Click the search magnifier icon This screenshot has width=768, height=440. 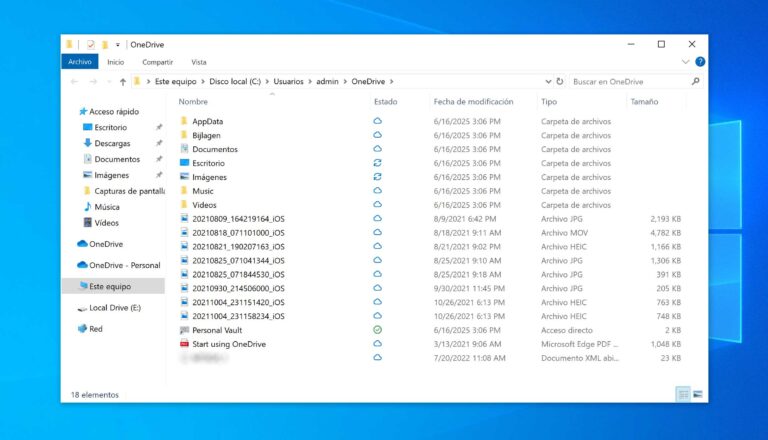coord(695,81)
